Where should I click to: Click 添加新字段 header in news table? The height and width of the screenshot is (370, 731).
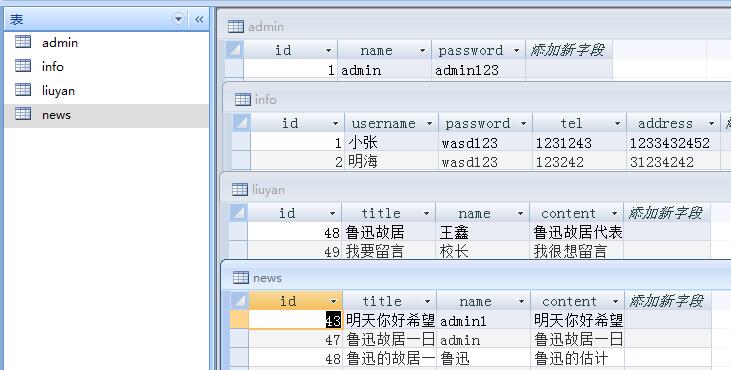tap(667, 301)
